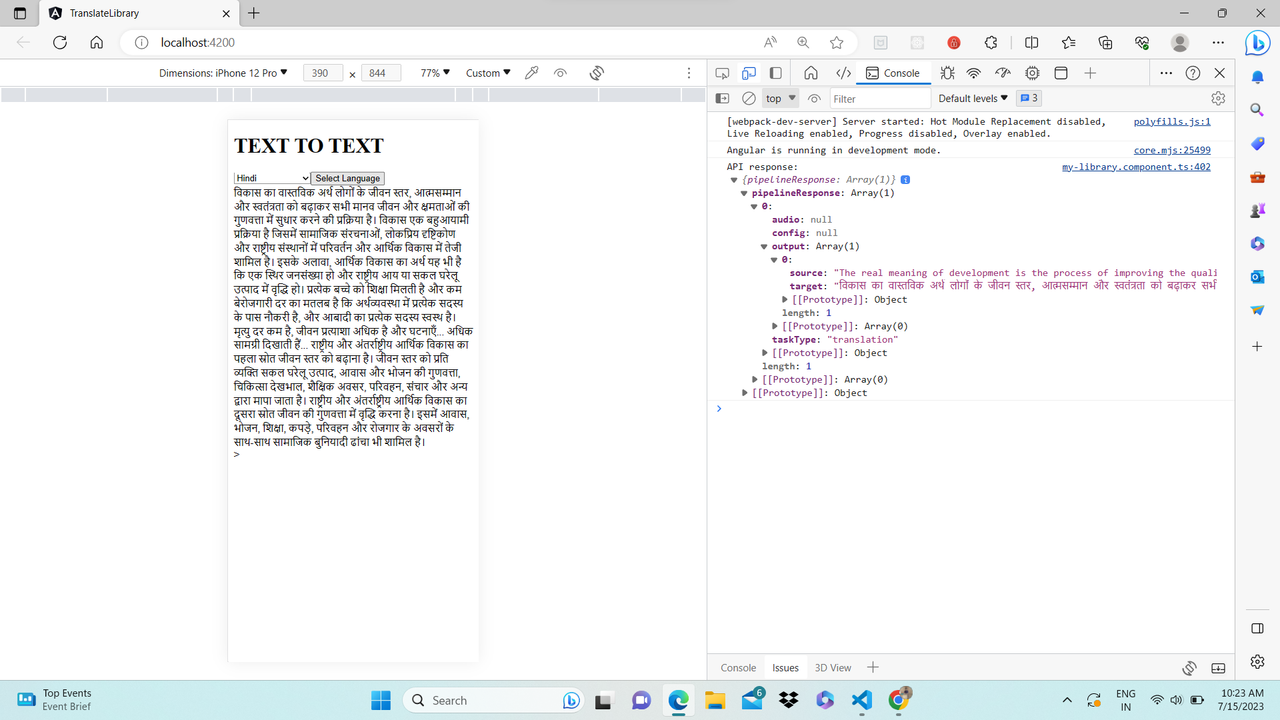Viewport: 1280px width, 720px height.
Task: Open the DevTools Welcome home tab
Action: 811,73
